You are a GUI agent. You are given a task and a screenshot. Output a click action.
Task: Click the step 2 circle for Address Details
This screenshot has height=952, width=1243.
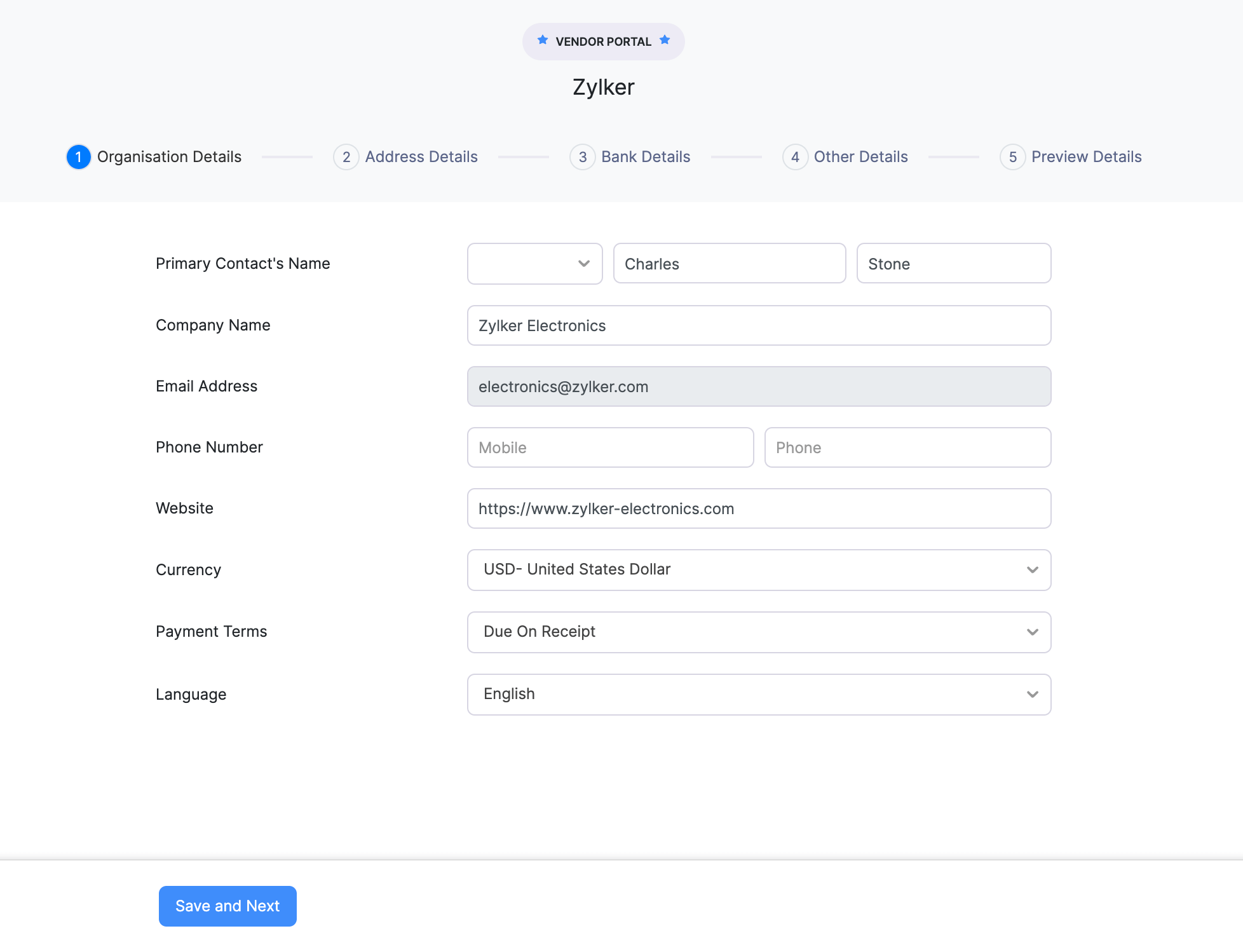pyautogui.click(x=346, y=157)
